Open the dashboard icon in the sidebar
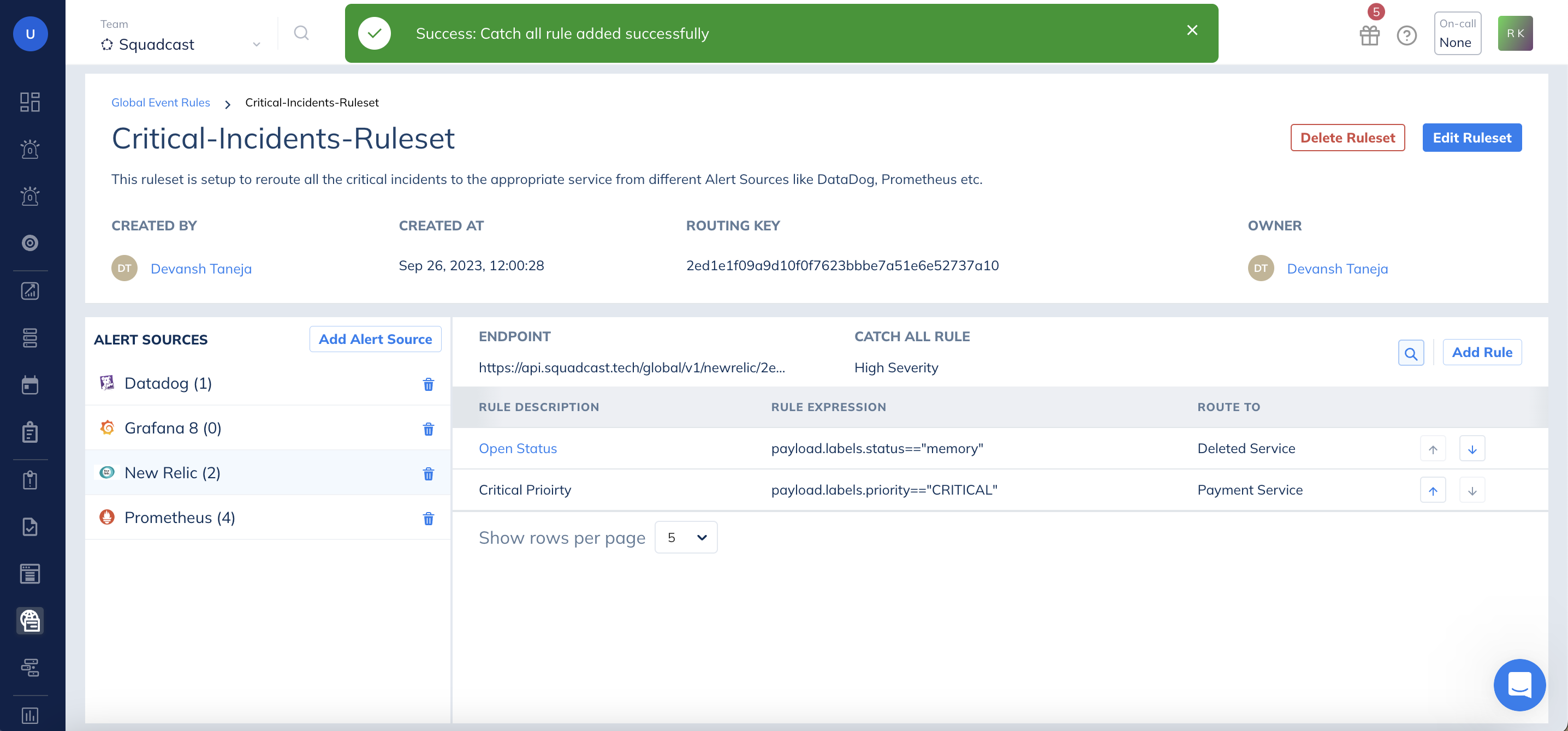The image size is (1568, 731). click(30, 102)
